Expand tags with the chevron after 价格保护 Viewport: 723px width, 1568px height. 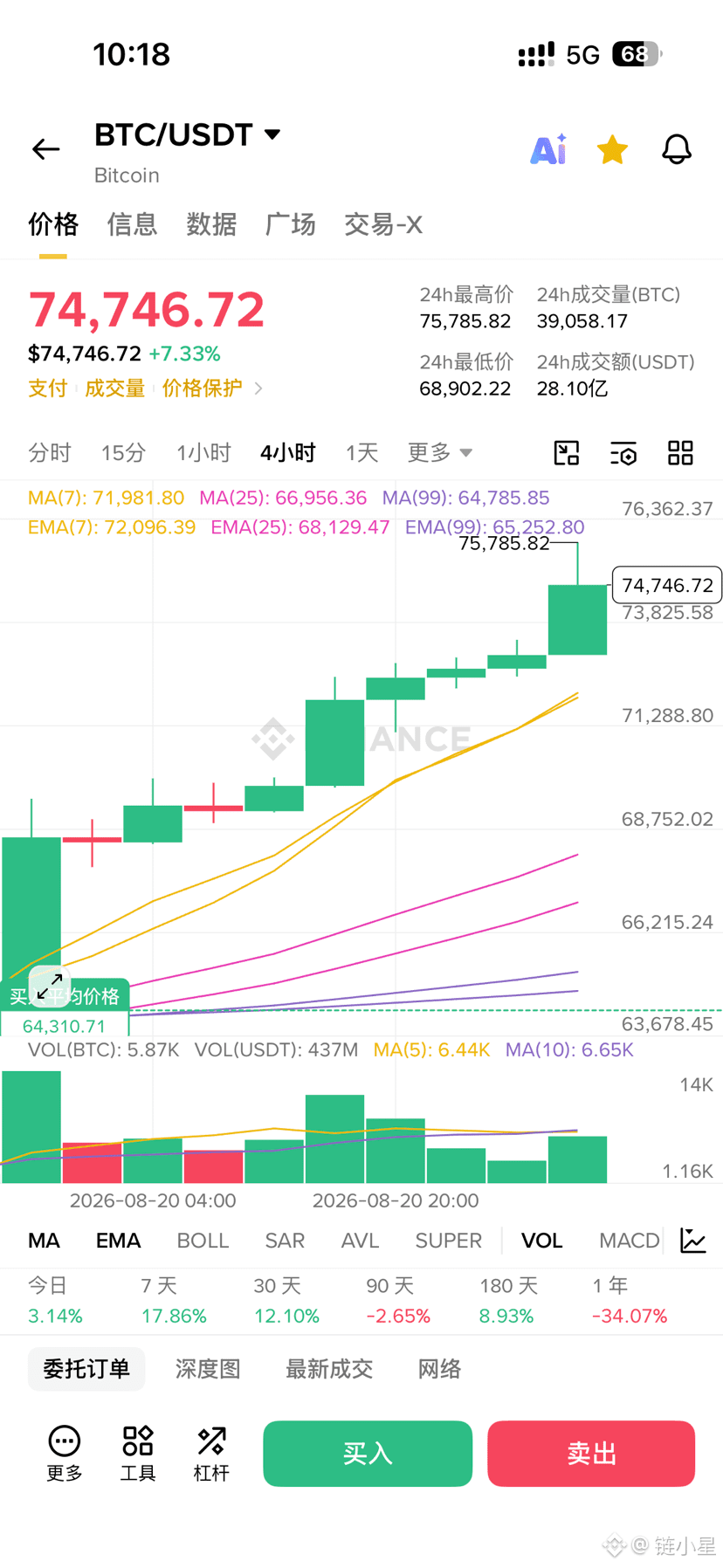(x=258, y=389)
